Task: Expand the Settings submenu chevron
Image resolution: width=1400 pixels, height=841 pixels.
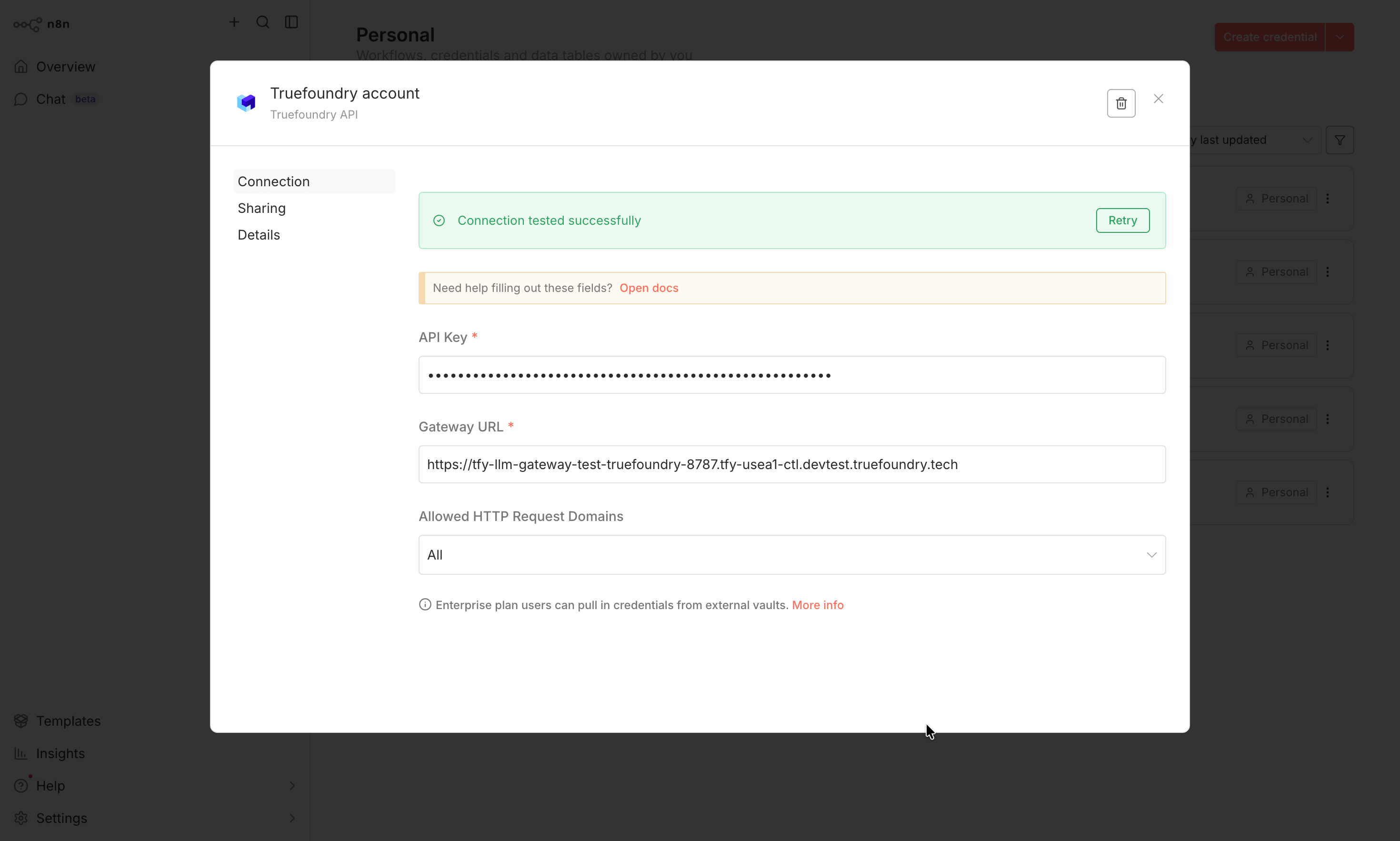Action: [292, 818]
